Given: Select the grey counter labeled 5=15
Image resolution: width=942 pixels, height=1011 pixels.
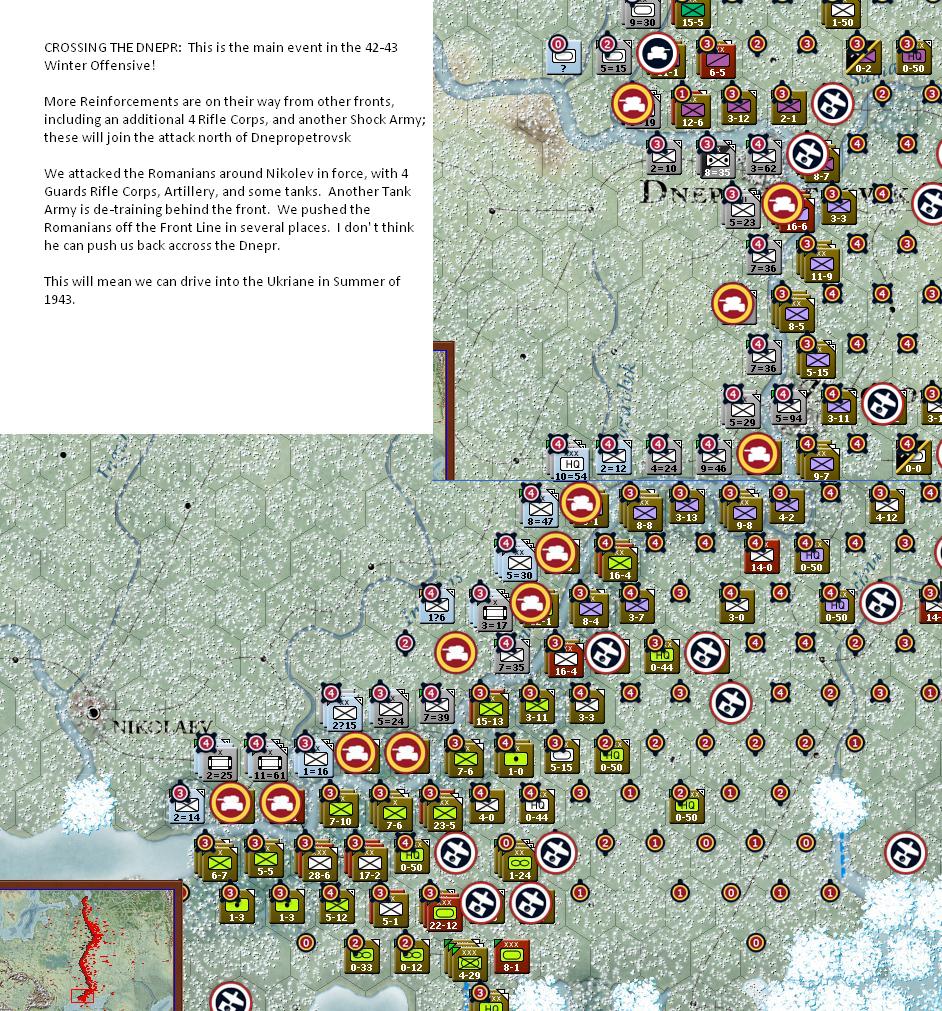Looking at the screenshot, I should click(614, 57).
